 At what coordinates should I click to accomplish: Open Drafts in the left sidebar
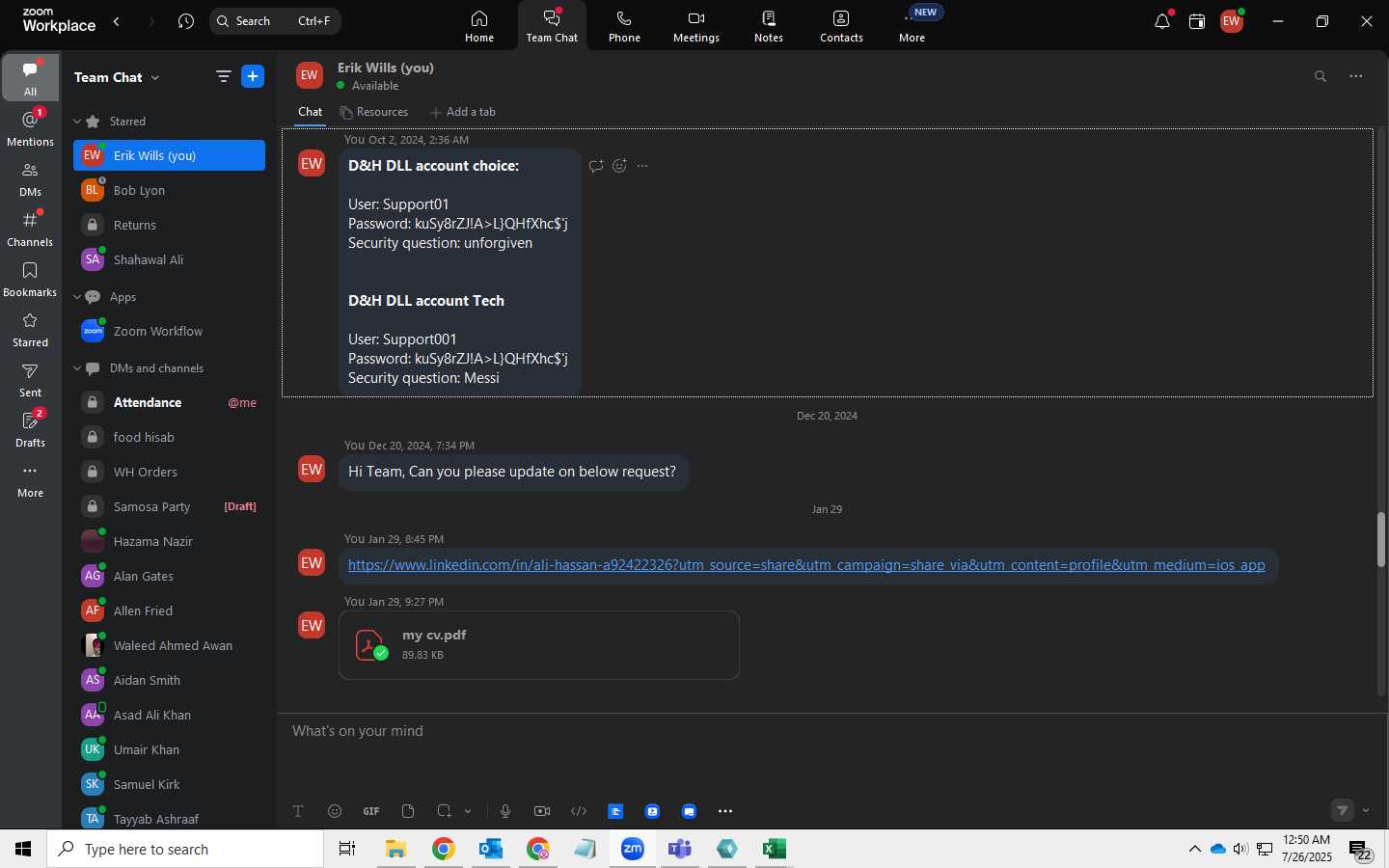tap(30, 428)
